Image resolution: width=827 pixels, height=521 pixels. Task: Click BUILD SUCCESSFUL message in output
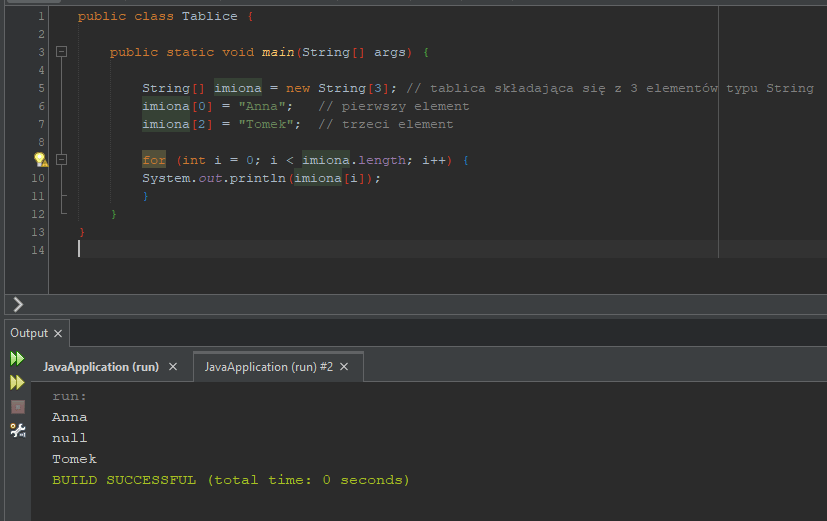tap(230, 480)
